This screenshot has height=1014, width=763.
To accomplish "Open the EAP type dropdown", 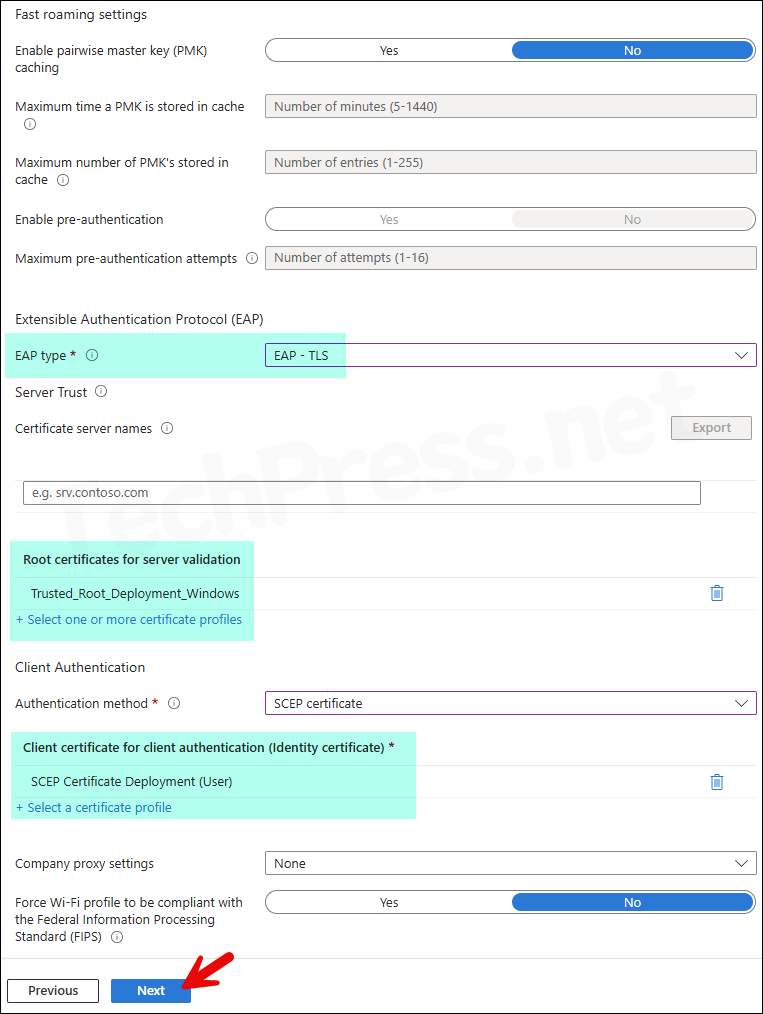I will (511, 355).
